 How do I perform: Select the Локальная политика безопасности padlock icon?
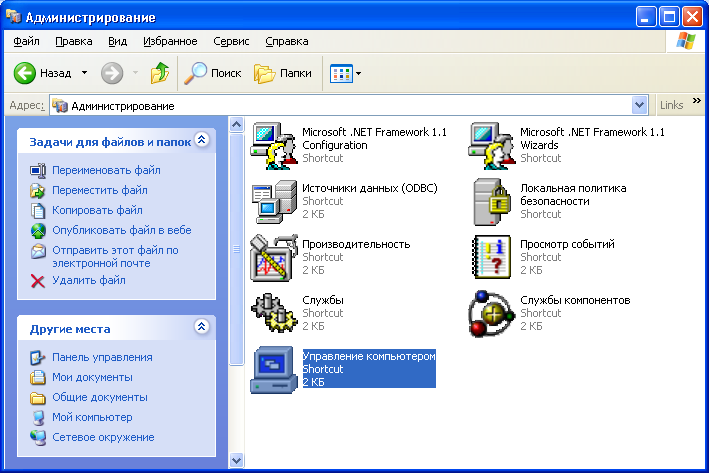click(x=492, y=202)
